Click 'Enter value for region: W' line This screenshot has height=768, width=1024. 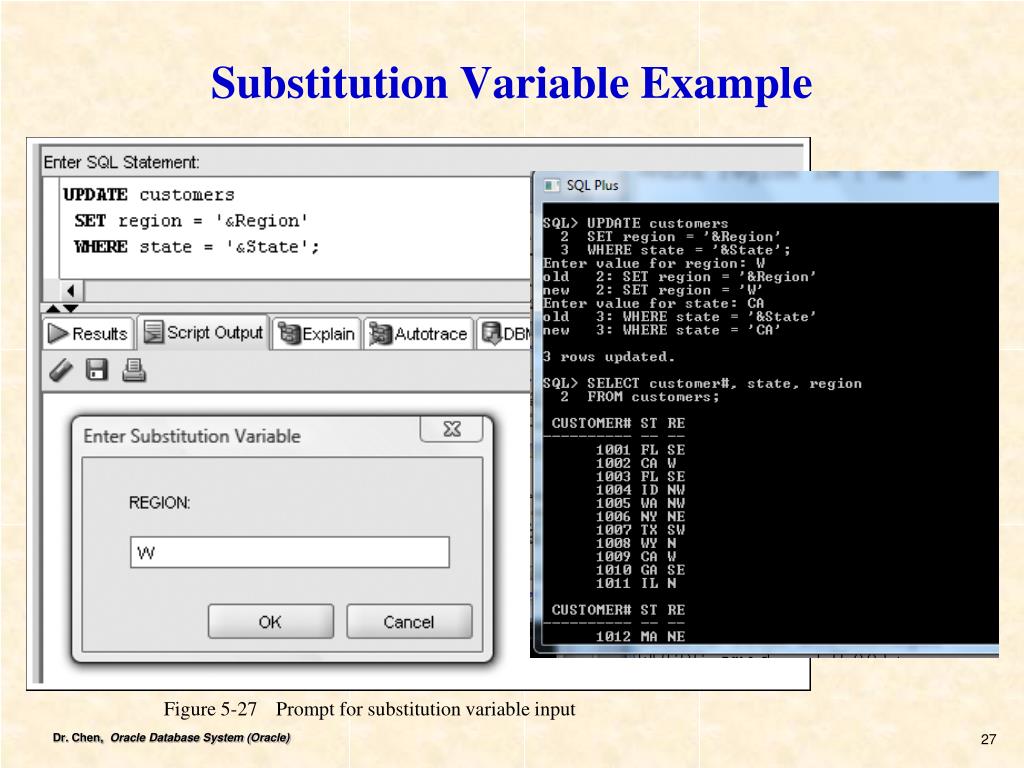[654, 263]
